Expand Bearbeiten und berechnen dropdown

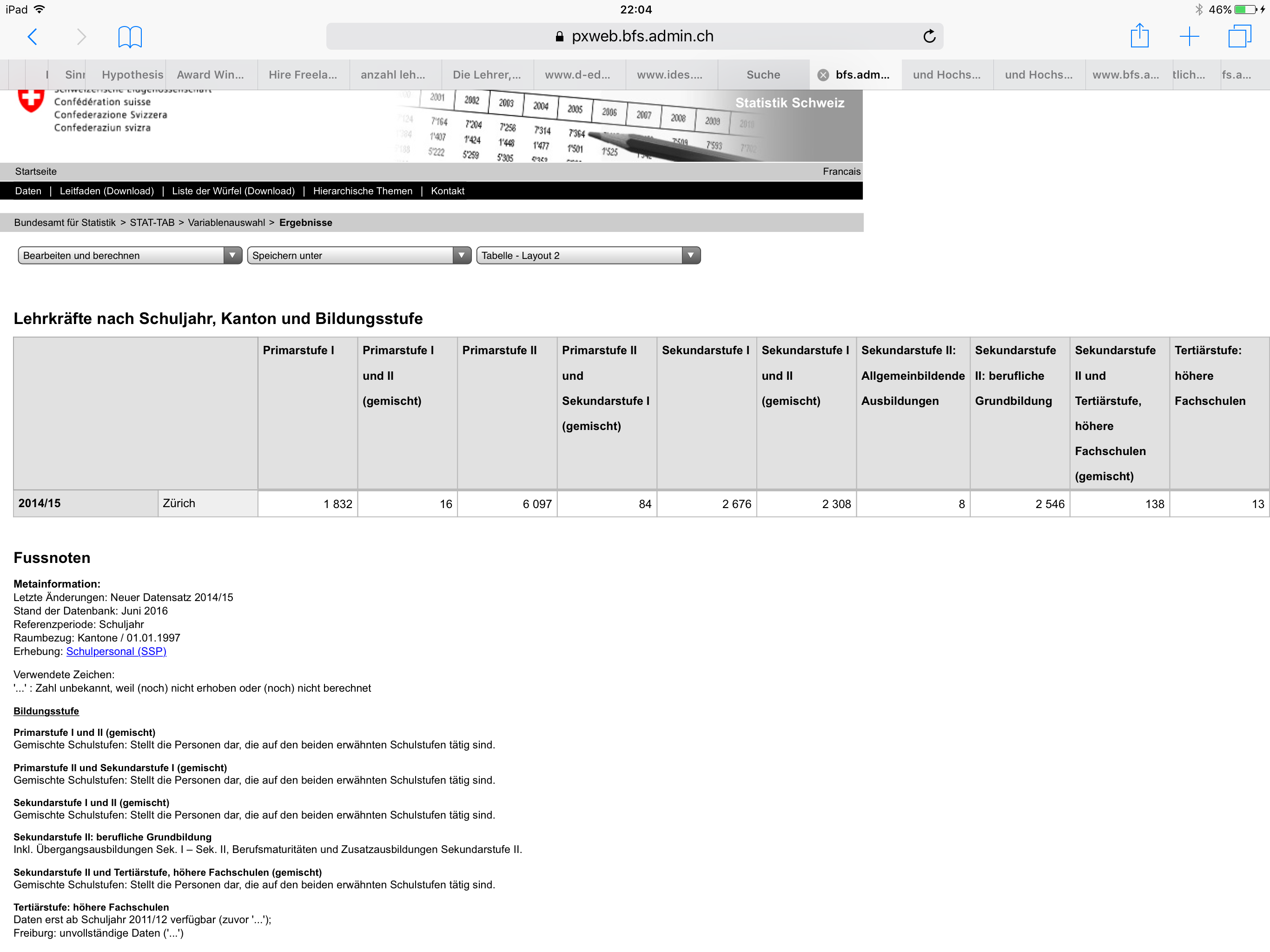130,256
